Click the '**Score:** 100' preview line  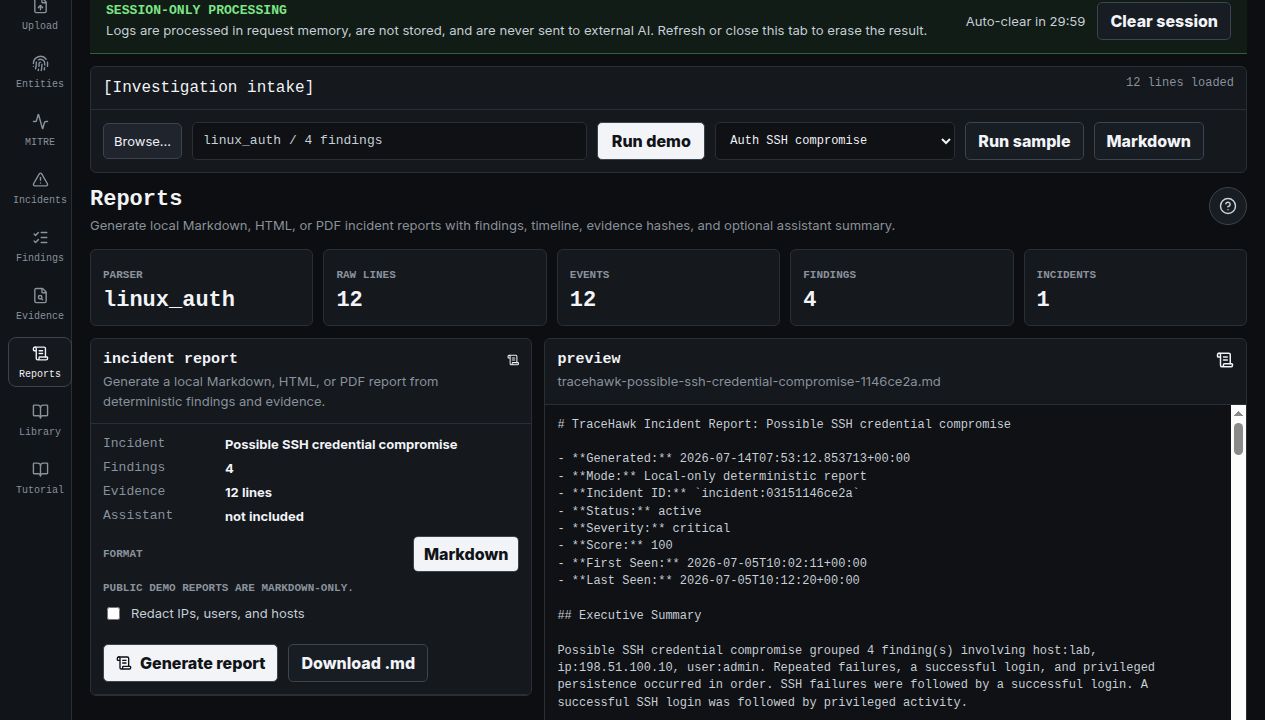[615, 545]
